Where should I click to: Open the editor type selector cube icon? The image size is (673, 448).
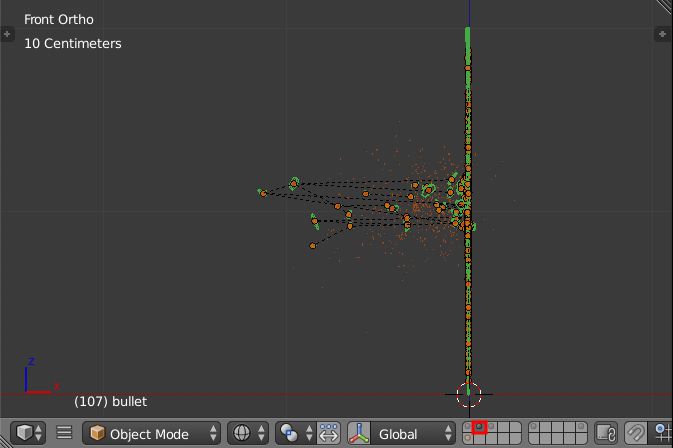point(28,433)
